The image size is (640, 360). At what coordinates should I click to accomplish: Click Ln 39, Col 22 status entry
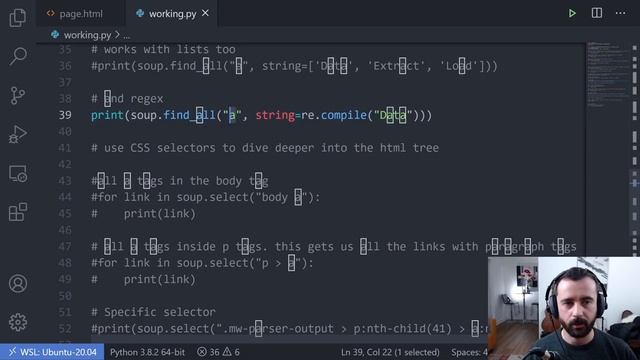[x=390, y=352]
